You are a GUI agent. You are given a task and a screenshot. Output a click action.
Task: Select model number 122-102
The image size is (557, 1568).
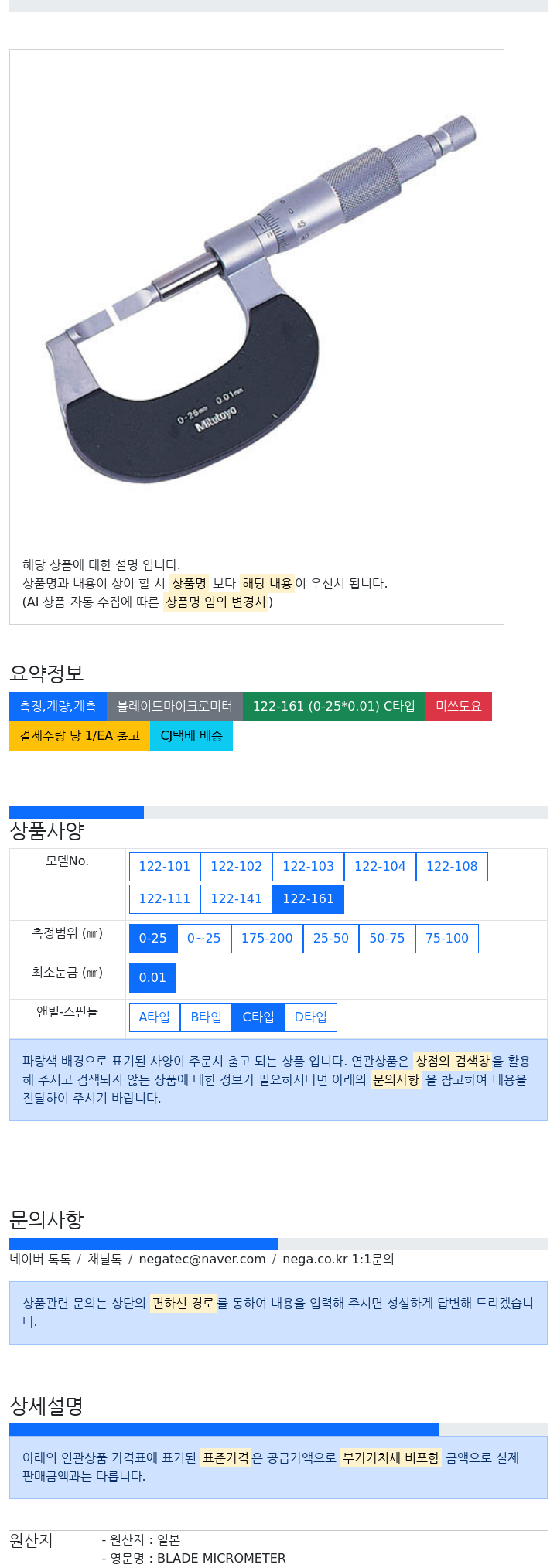click(237, 867)
